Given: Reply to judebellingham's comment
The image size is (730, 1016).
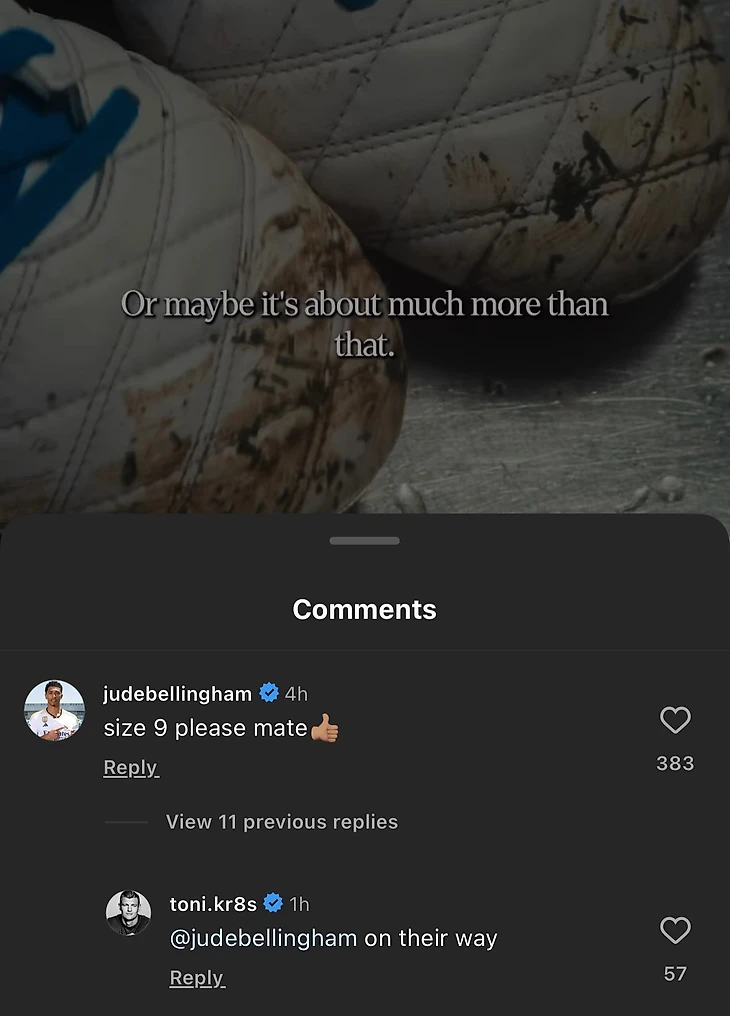Looking at the screenshot, I should coord(131,767).
